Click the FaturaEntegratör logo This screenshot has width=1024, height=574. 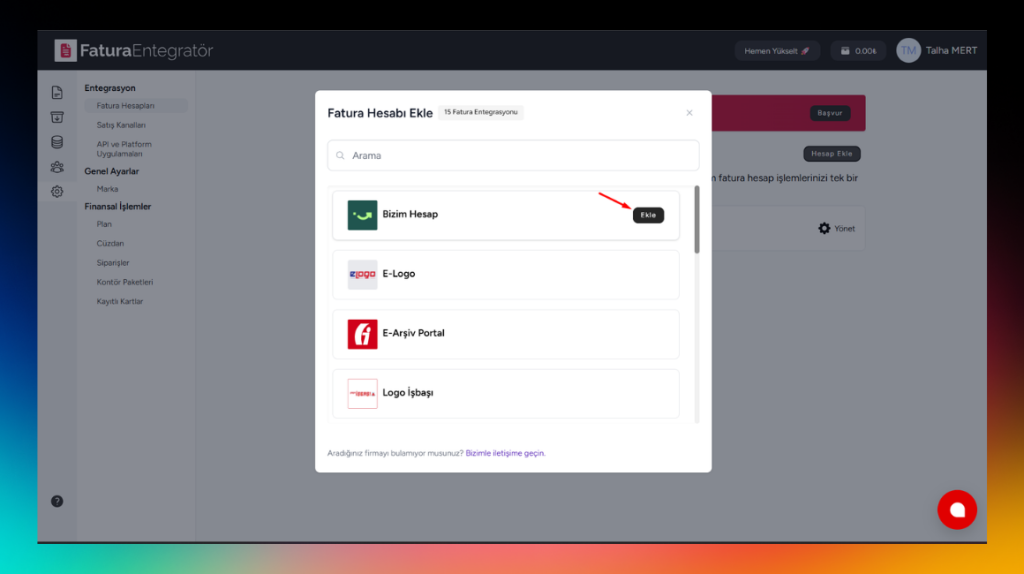(134, 50)
